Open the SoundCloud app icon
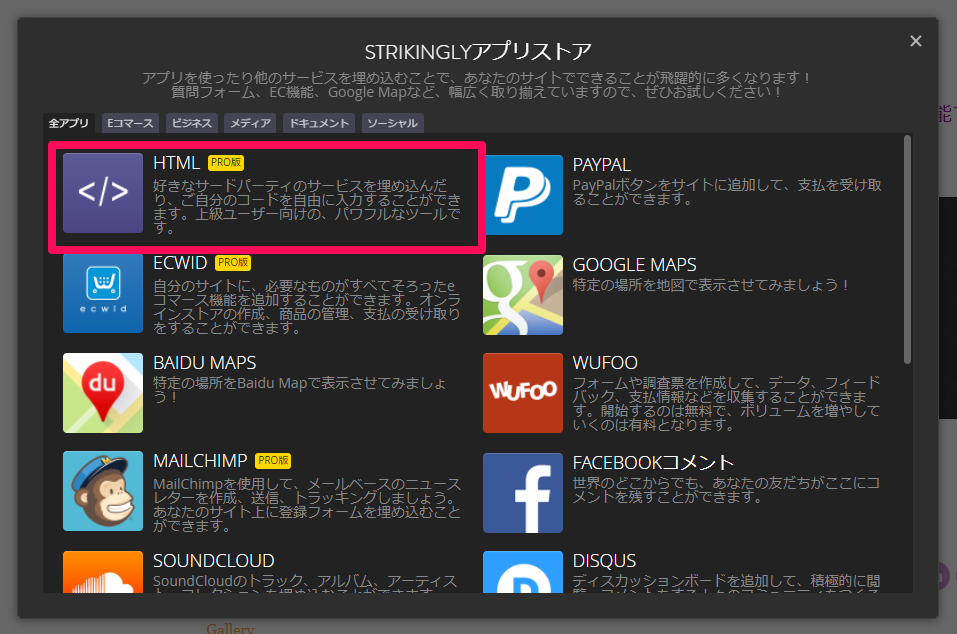The width and height of the screenshot is (957, 634). [103, 572]
